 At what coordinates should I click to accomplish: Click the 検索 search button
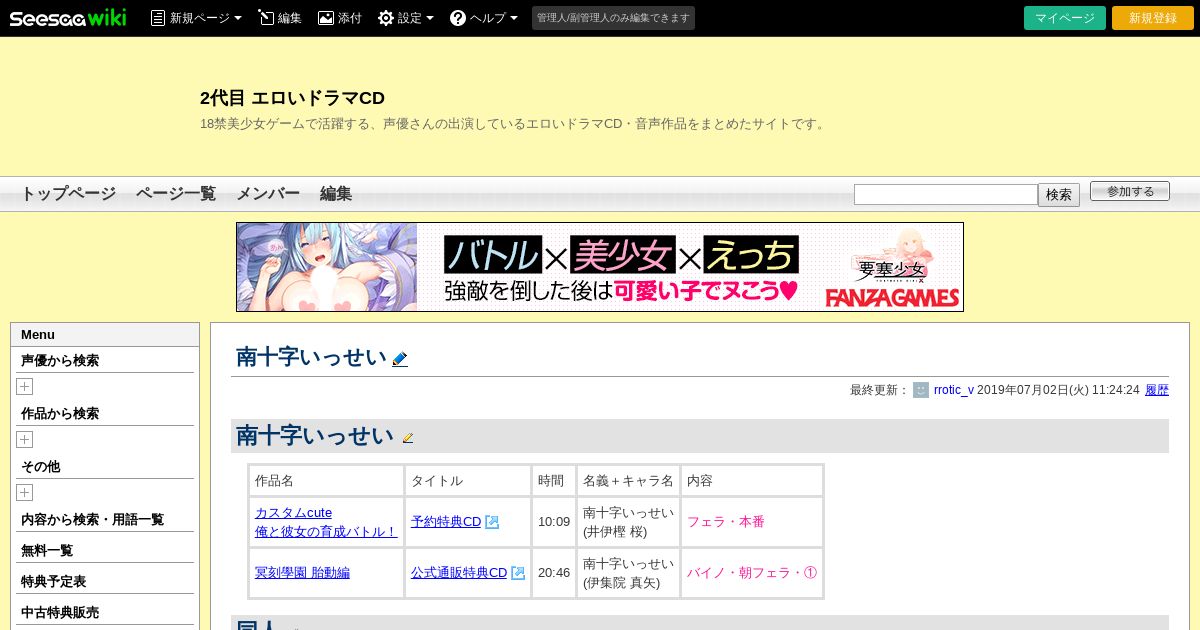tap(1059, 195)
